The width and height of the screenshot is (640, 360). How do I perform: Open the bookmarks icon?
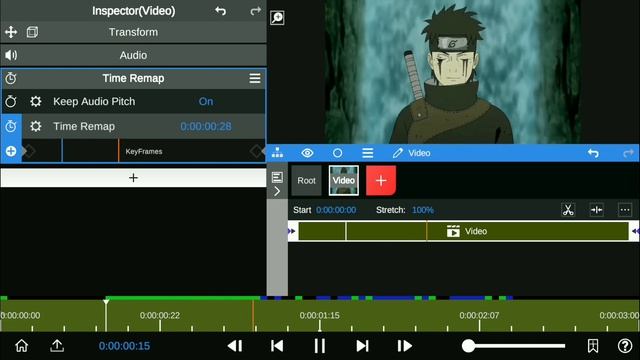(x=593, y=346)
